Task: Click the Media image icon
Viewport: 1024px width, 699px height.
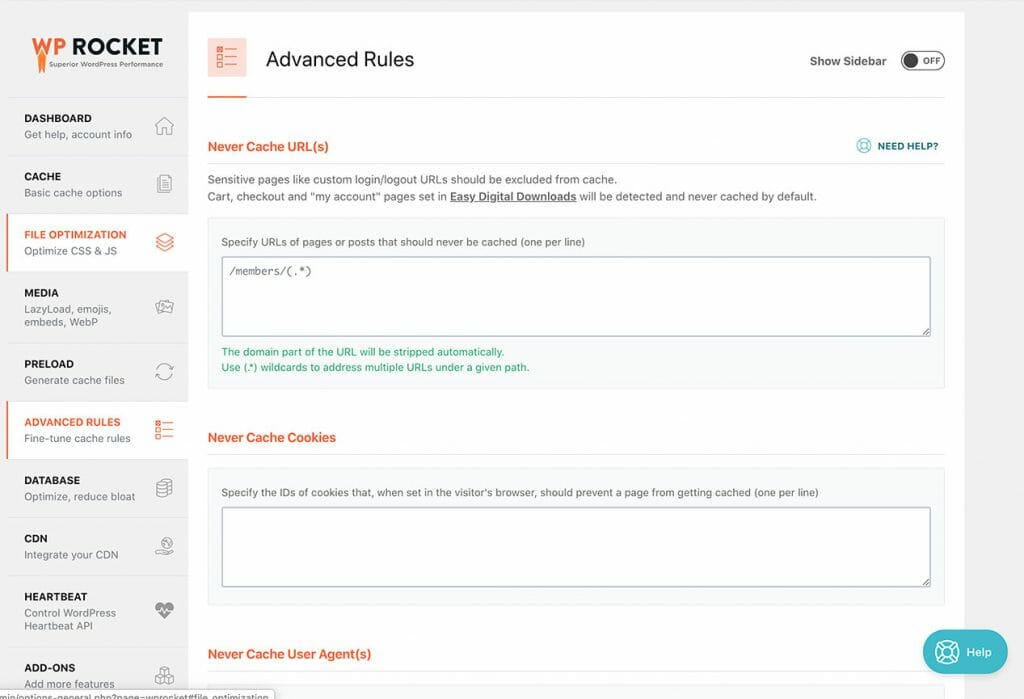Action: (165, 306)
